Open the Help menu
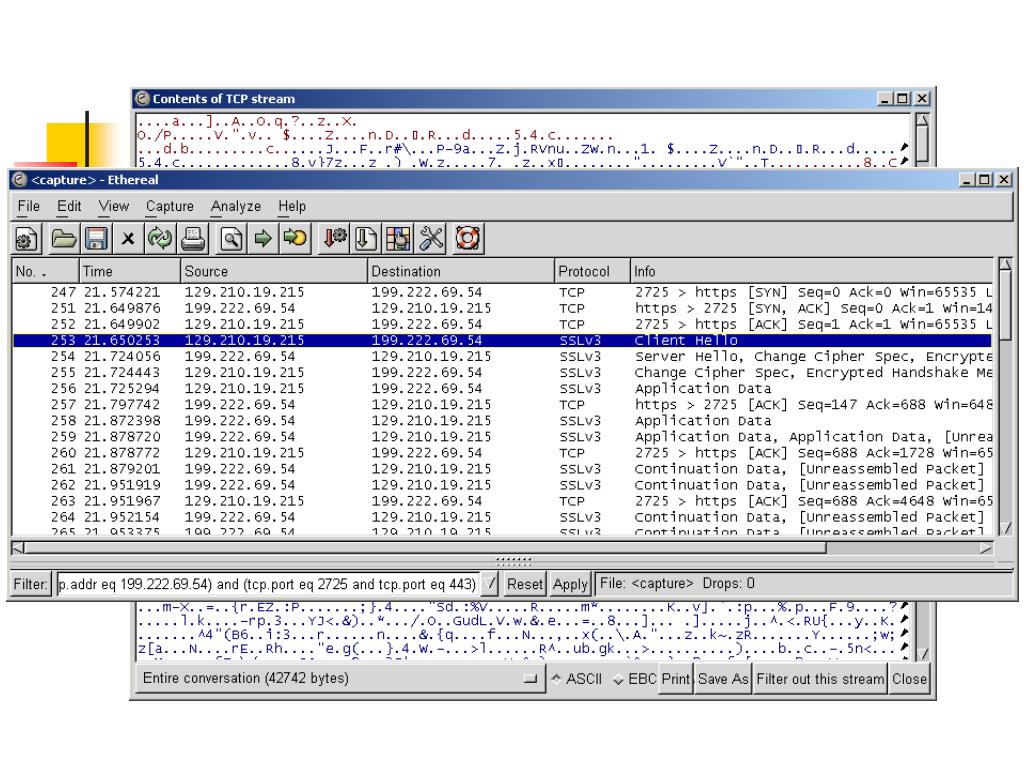Viewport: 1024px width, 768px height. [x=292, y=206]
